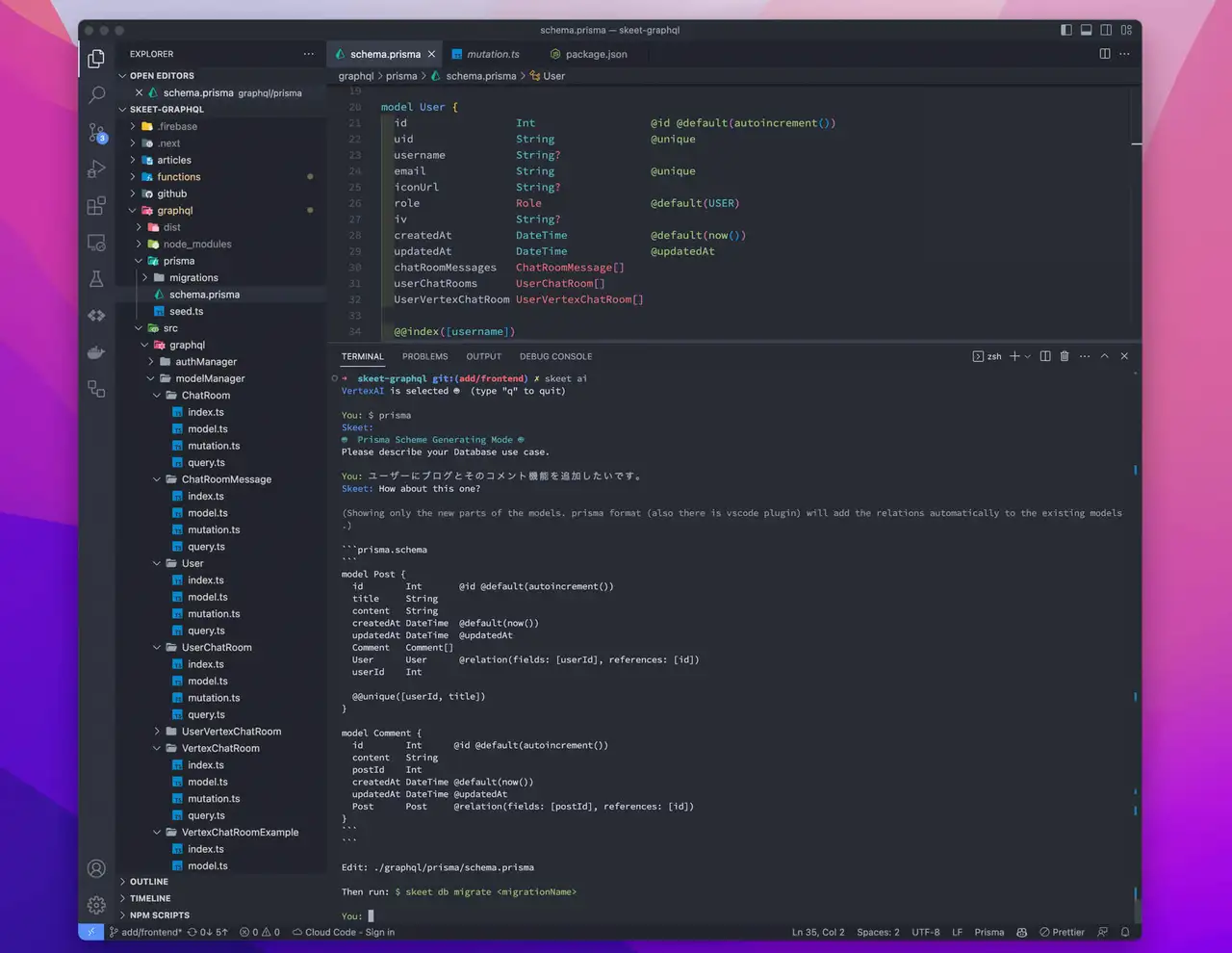1232x953 pixels.
Task: Open the Search view in activity bar
Action: 96,94
